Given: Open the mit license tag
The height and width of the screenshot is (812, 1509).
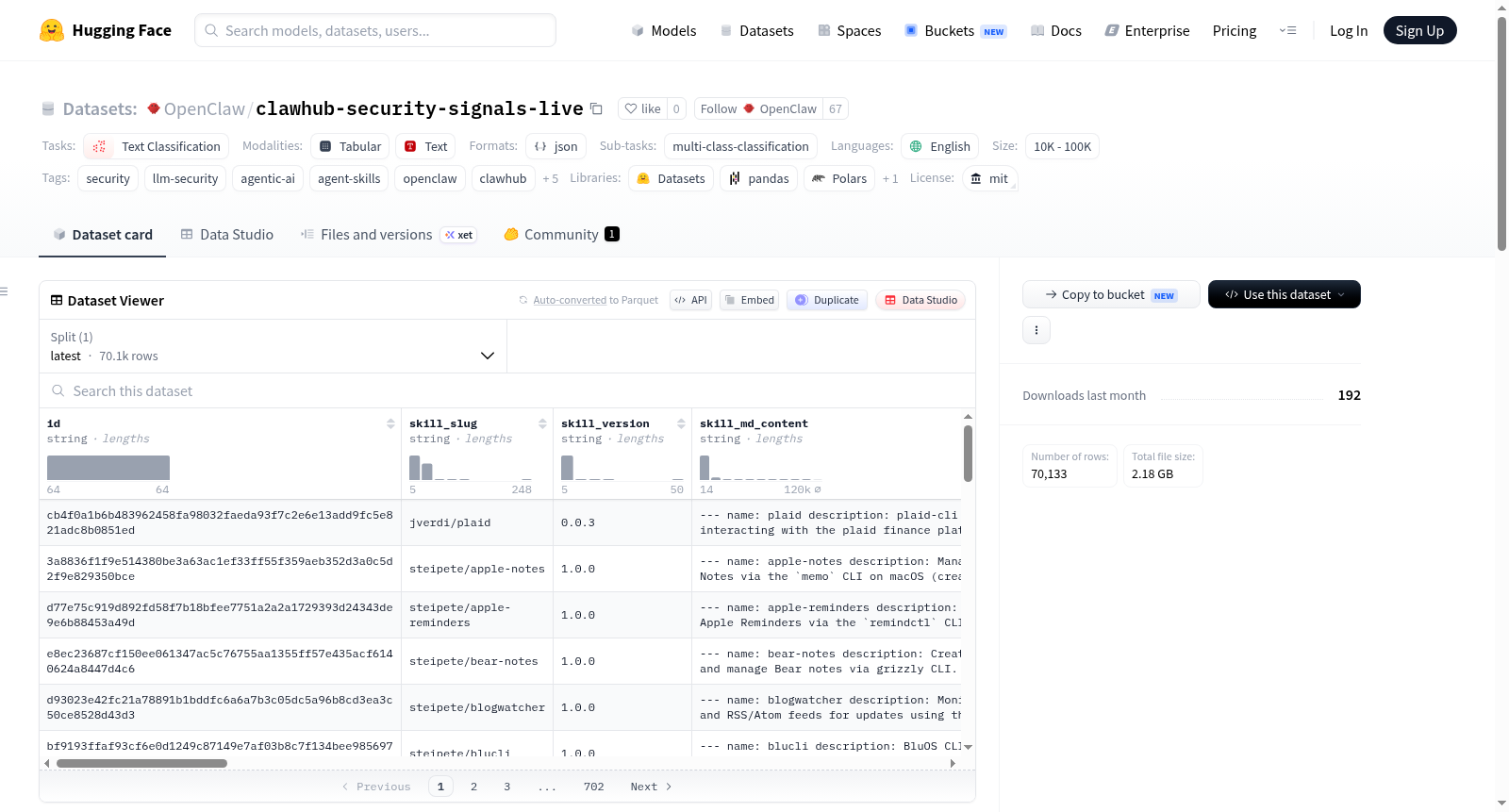Looking at the screenshot, I should [x=989, y=178].
